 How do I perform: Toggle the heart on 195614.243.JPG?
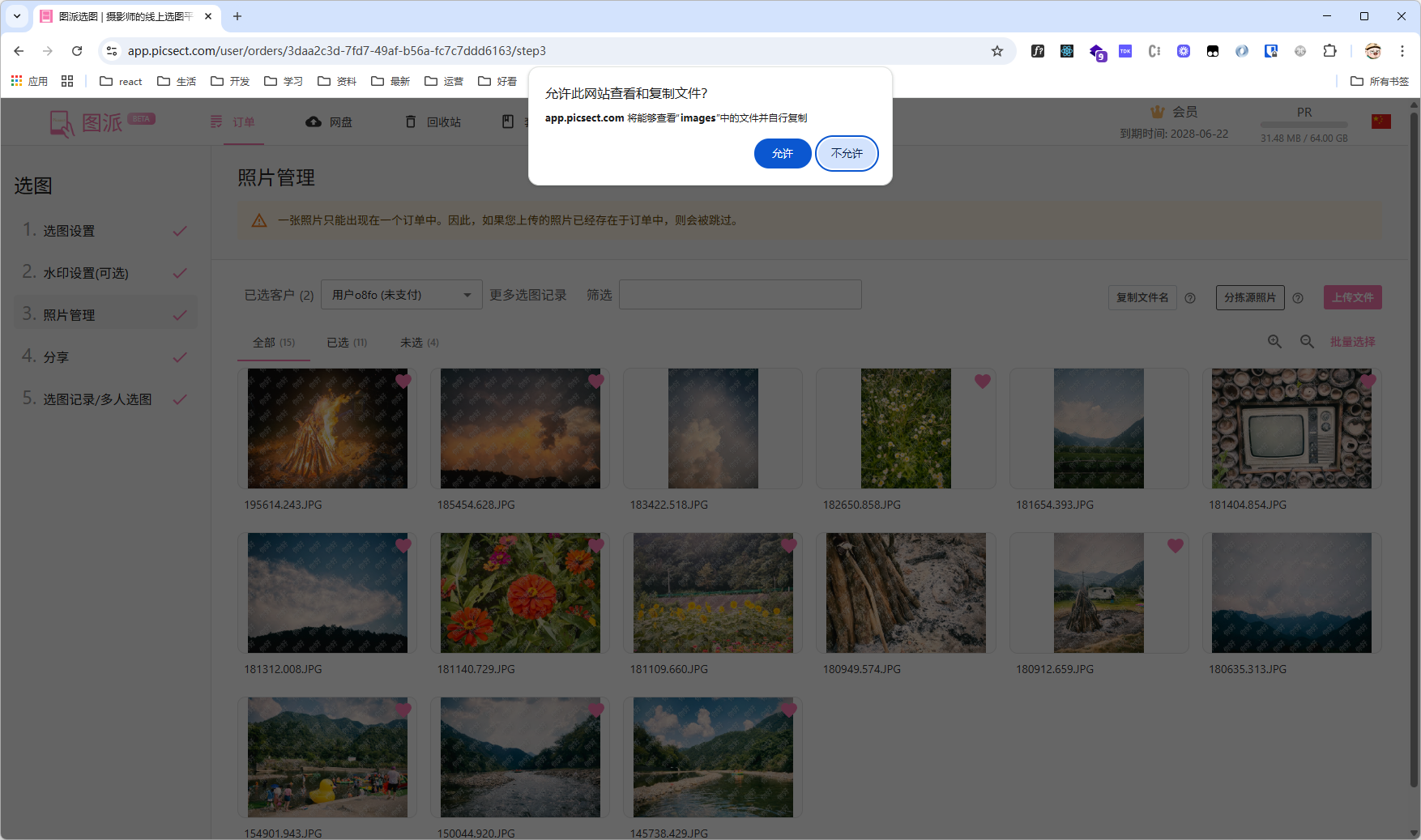(403, 382)
